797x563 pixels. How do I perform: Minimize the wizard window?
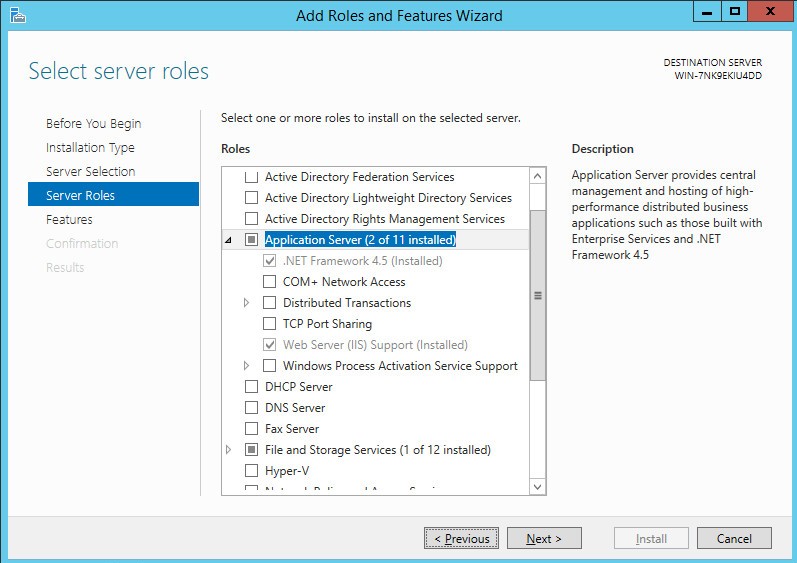pyautogui.click(x=707, y=11)
